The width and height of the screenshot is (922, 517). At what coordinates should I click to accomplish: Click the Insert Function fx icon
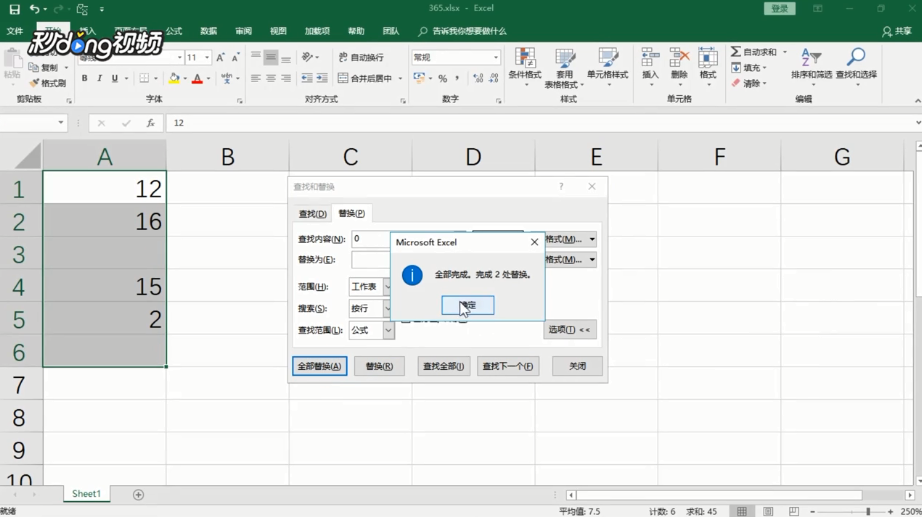point(151,123)
